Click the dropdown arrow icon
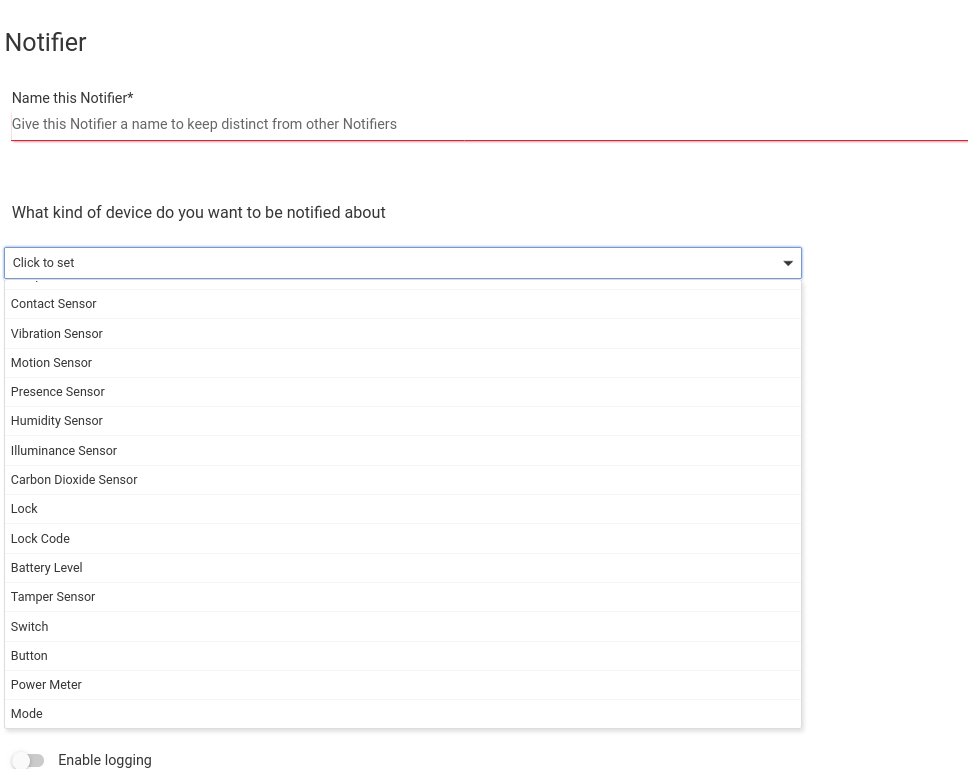The width and height of the screenshot is (968, 769). [788, 263]
